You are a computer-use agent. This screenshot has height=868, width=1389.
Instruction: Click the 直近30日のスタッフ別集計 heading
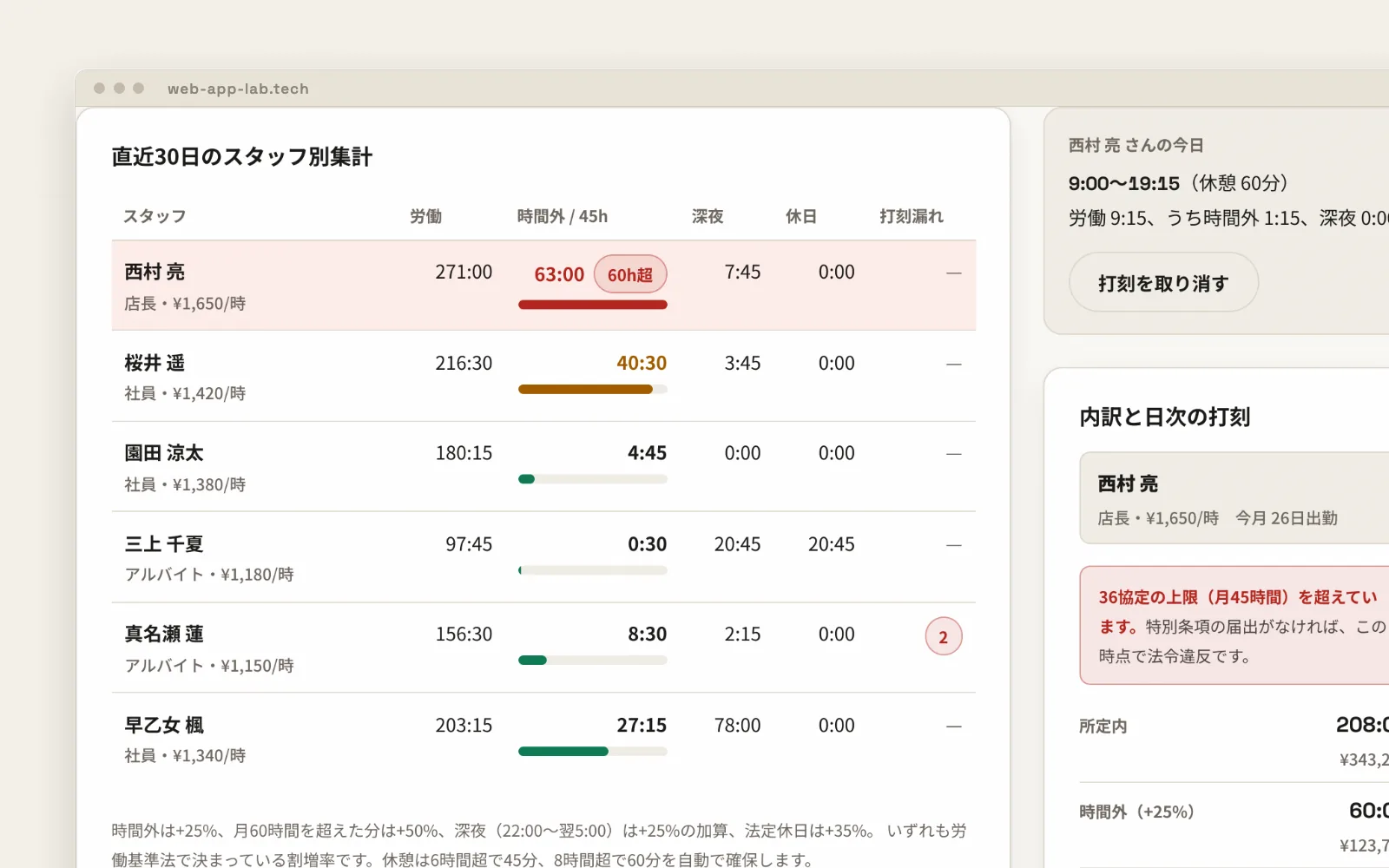coord(242,156)
